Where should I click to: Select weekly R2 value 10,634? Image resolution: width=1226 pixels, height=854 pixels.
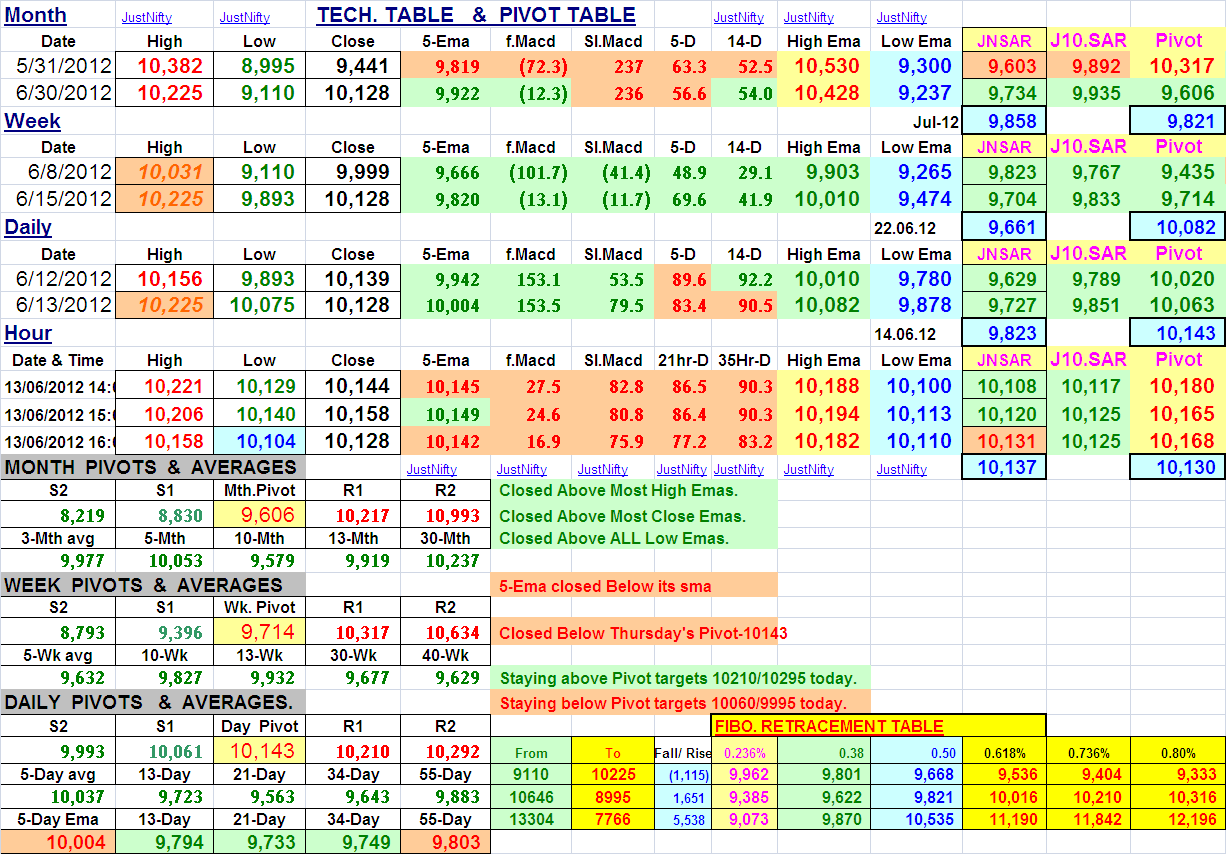446,632
